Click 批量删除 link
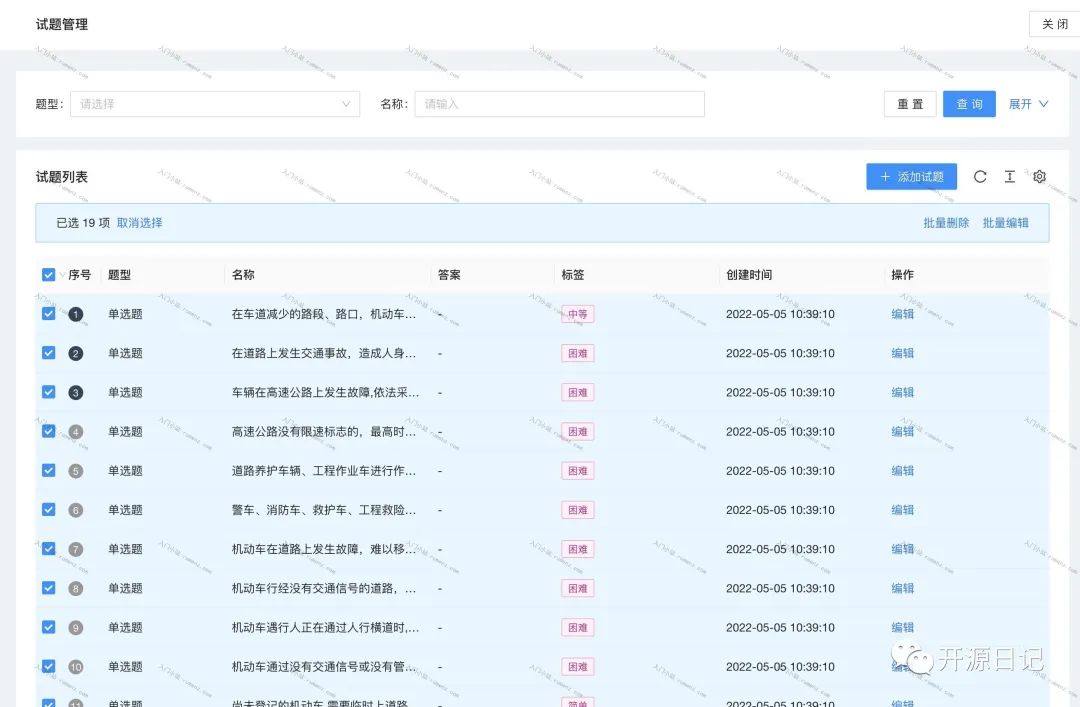The image size is (1080, 707). click(946, 223)
